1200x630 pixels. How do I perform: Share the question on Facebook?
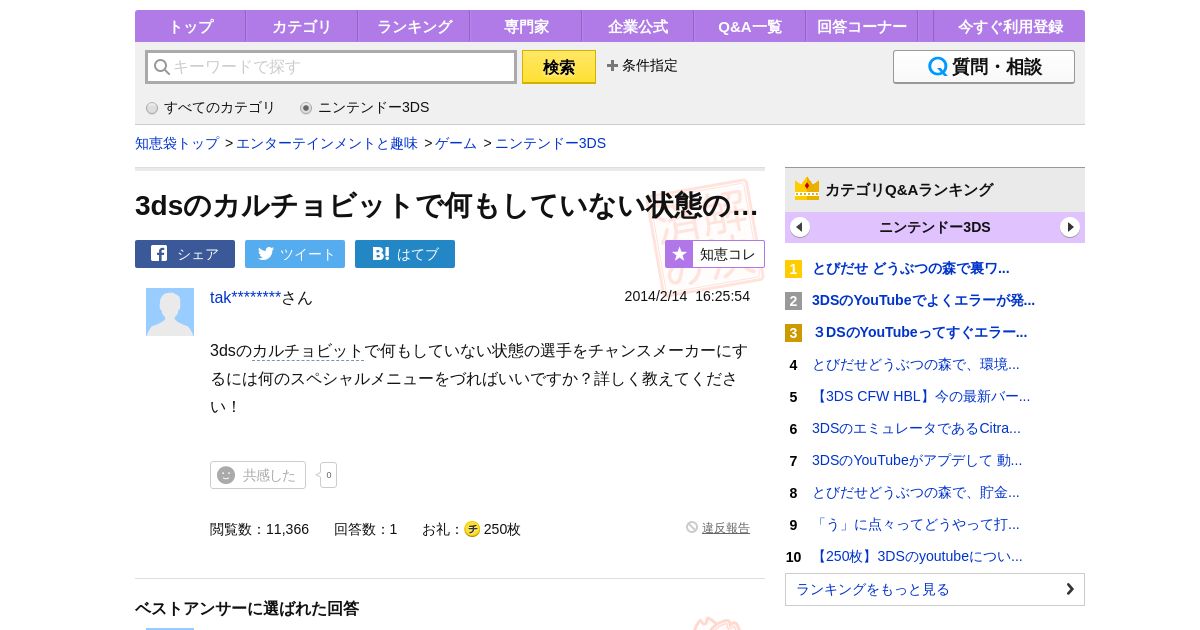pyautogui.click(x=185, y=254)
